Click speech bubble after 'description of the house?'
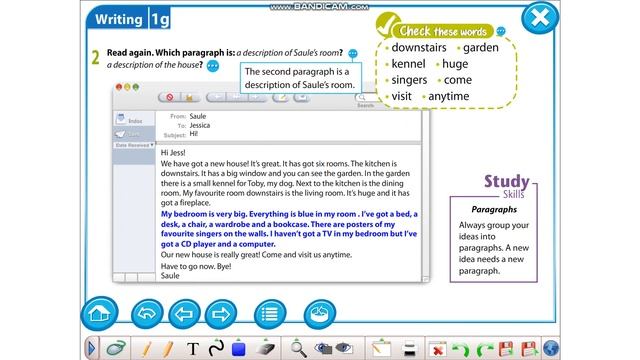The width and height of the screenshot is (640, 360). coord(213,66)
